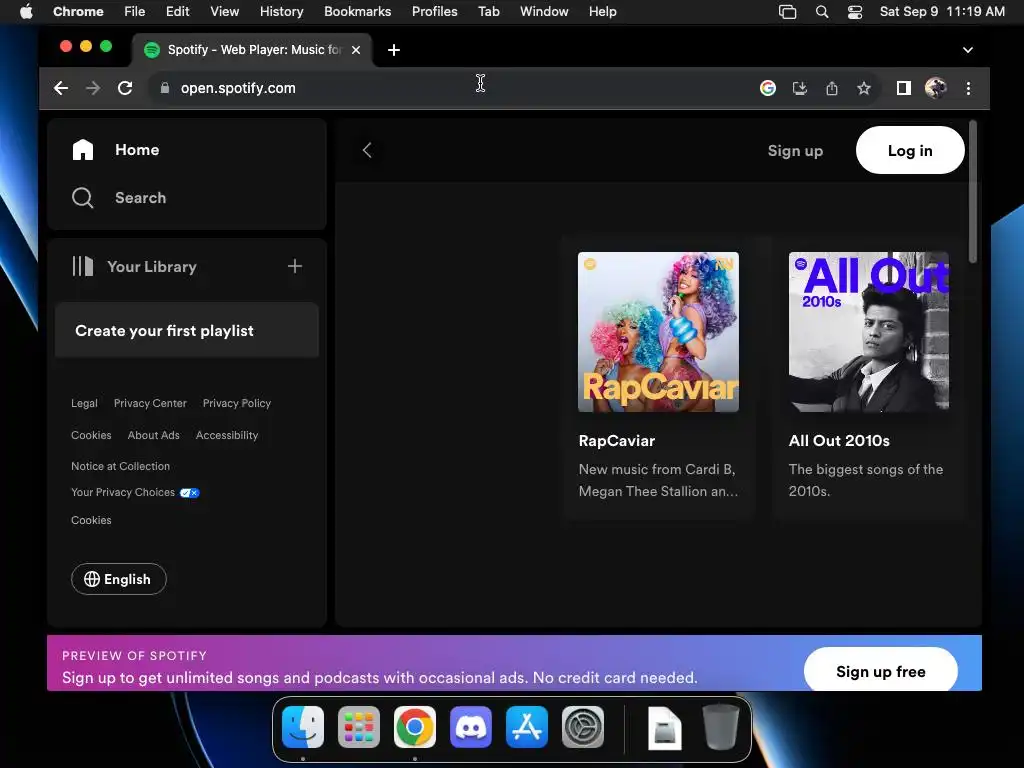Image resolution: width=1024 pixels, height=768 pixels.
Task: Reload the Spotify page
Action: [125, 88]
